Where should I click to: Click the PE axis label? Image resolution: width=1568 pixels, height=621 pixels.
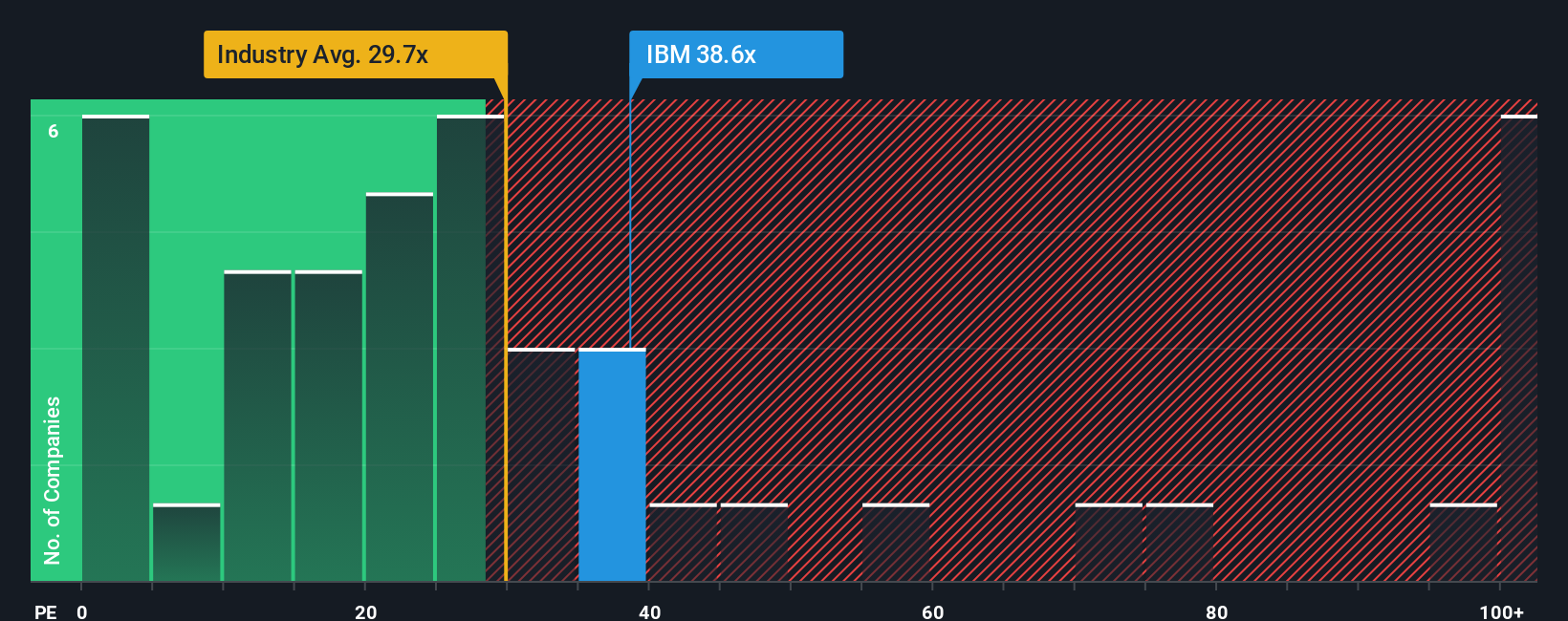click(x=46, y=612)
